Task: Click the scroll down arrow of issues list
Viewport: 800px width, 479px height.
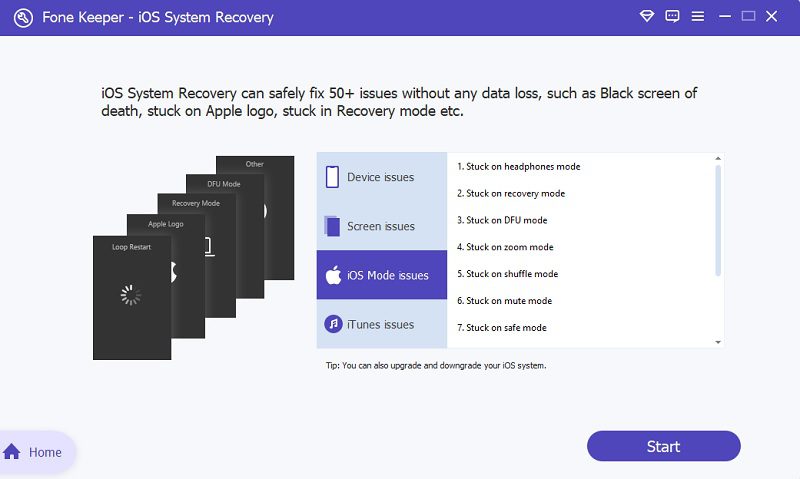Action: click(x=718, y=342)
